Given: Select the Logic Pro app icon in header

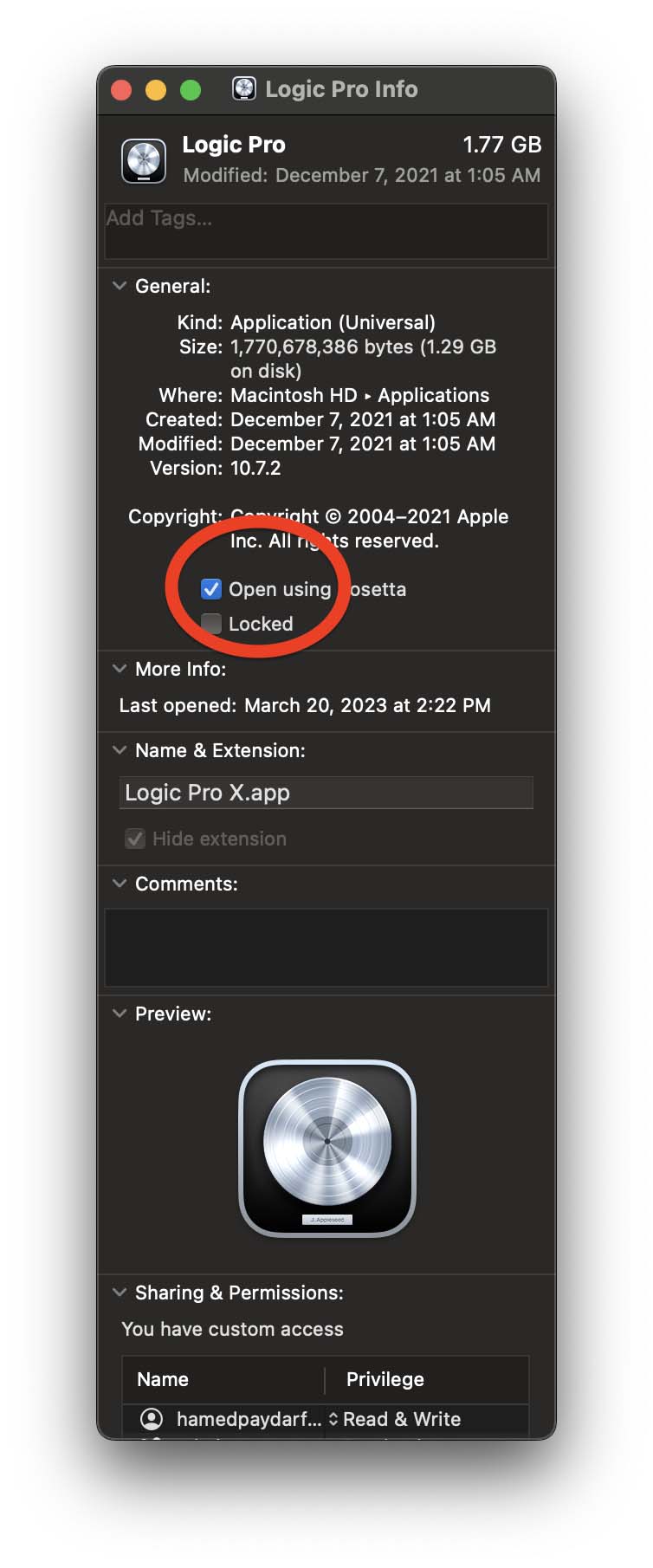Looking at the screenshot, I should [x=144, y=160].
